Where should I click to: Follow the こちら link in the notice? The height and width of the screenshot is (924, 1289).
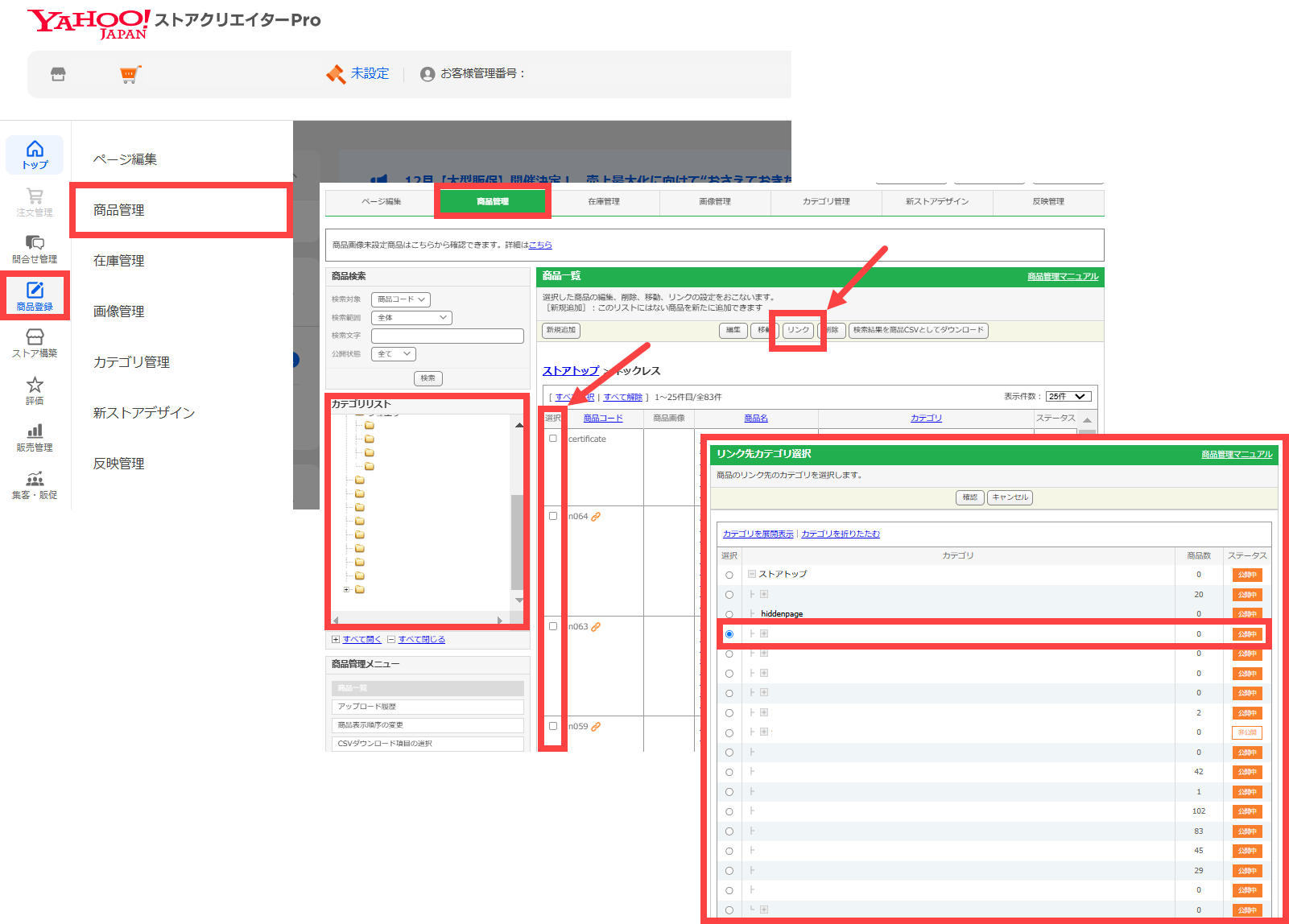[540, 245]
